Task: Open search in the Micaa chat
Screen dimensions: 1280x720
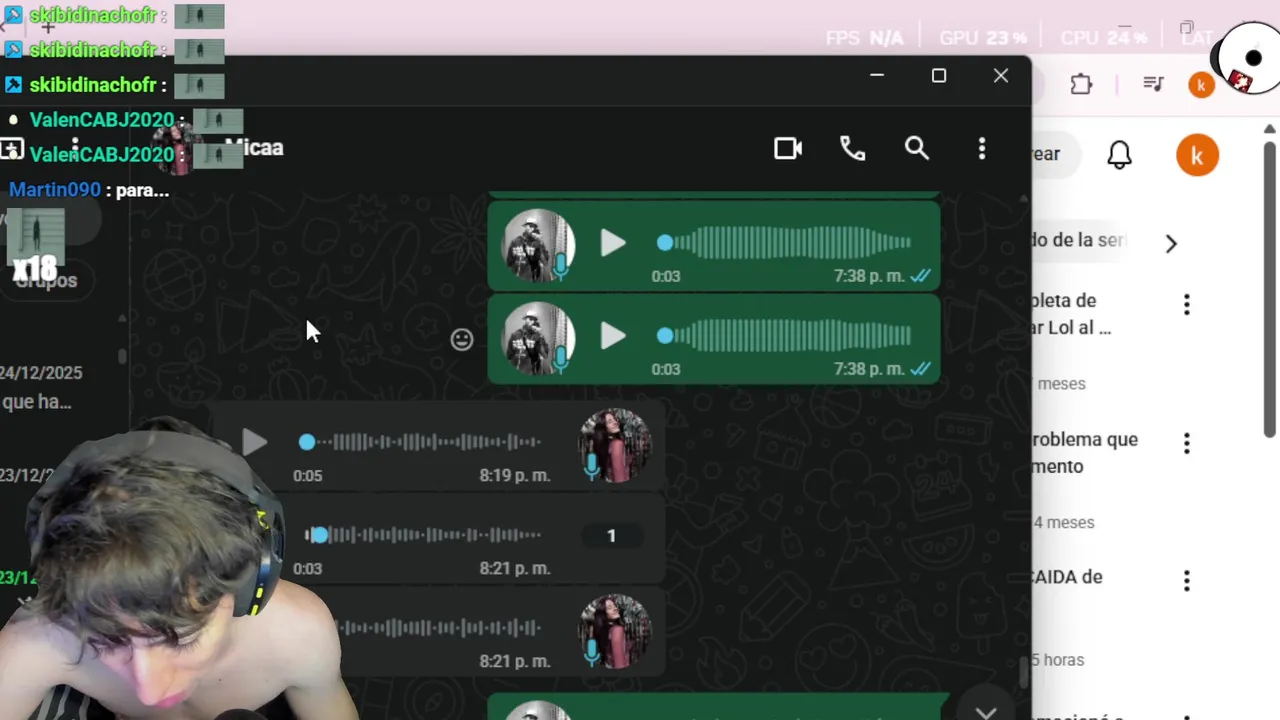Action: pyautogui.click(x=917, y=149)
